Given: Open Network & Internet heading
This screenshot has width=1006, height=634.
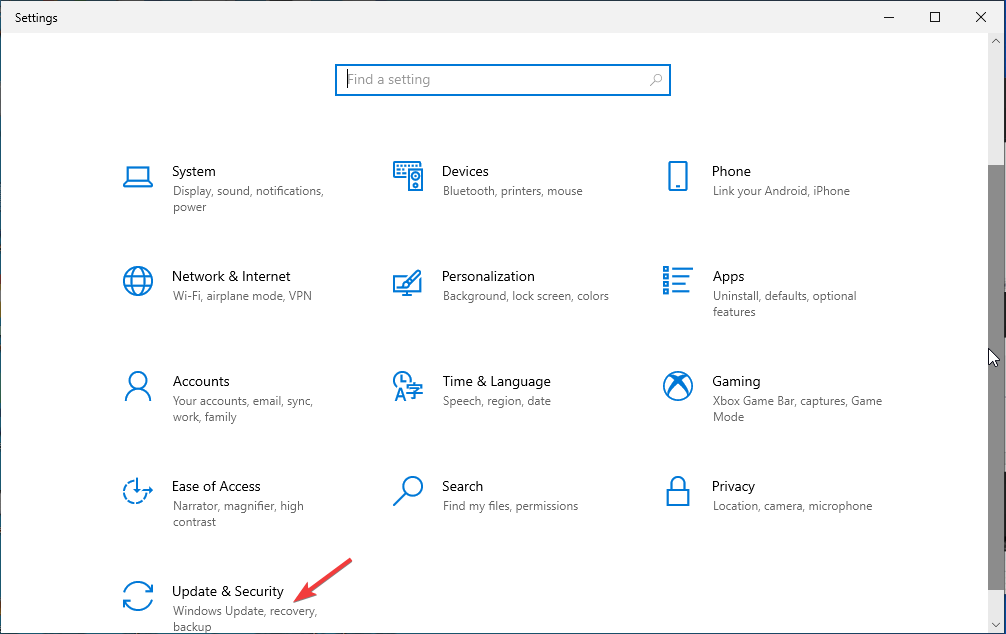Looking at the screenshot, I should click(231, 277).
